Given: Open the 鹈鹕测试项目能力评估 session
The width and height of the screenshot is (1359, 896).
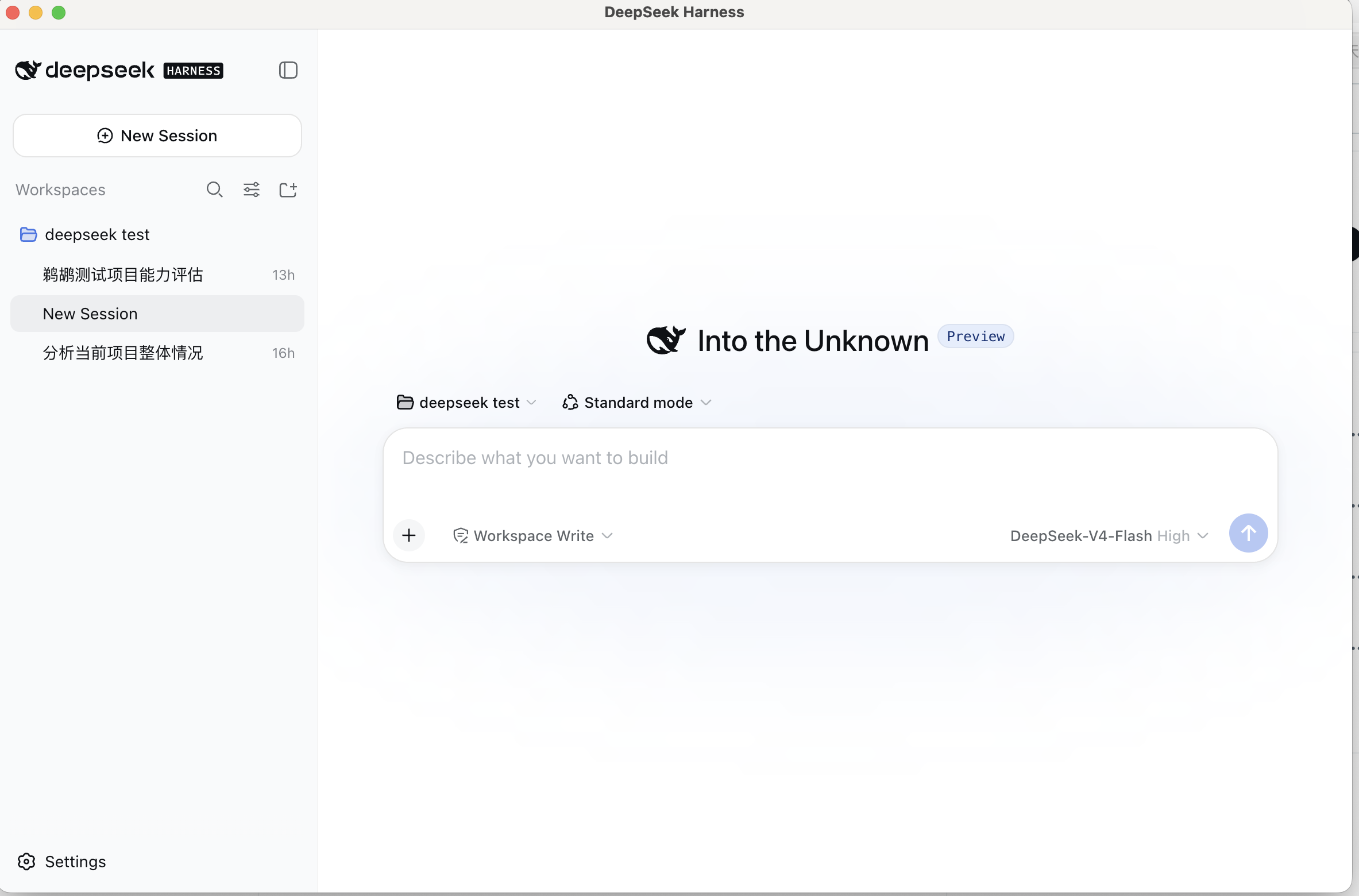Looking at the screenshot, I should (x=157, y=275).
